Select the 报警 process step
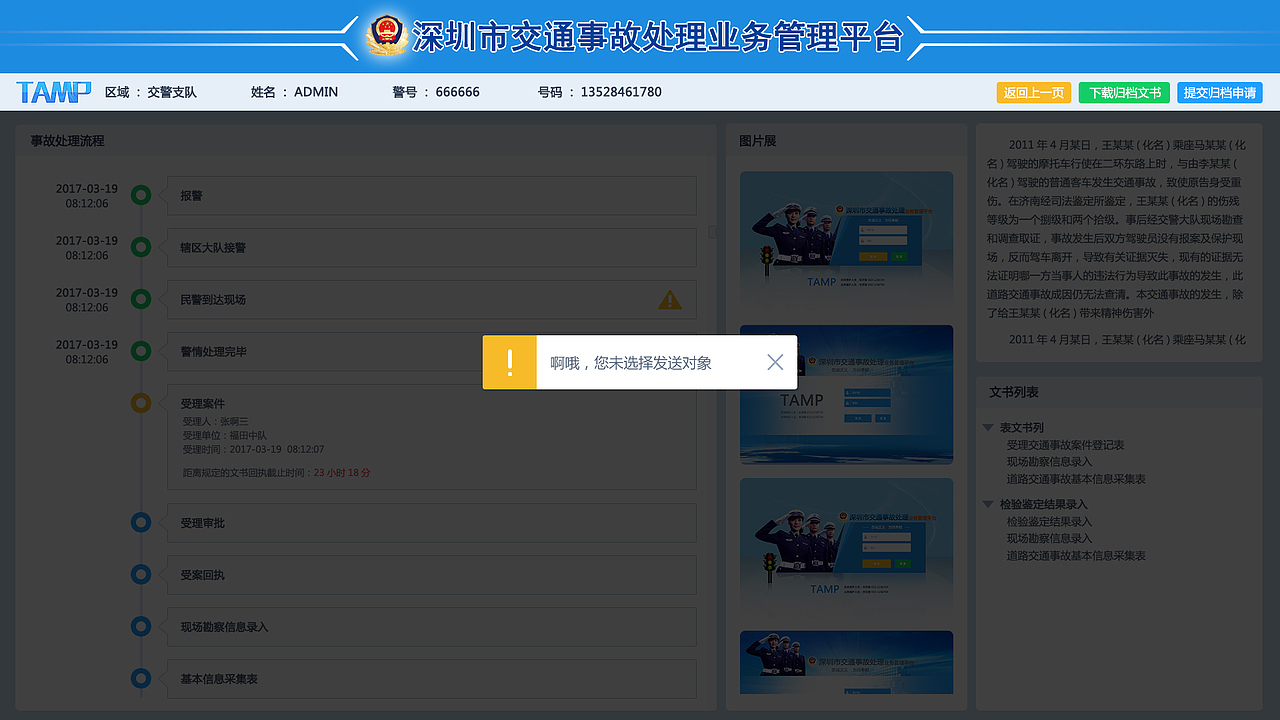The width and height of the screenshot is (1280, 720). pyautogui.click(x=431, y=195)
